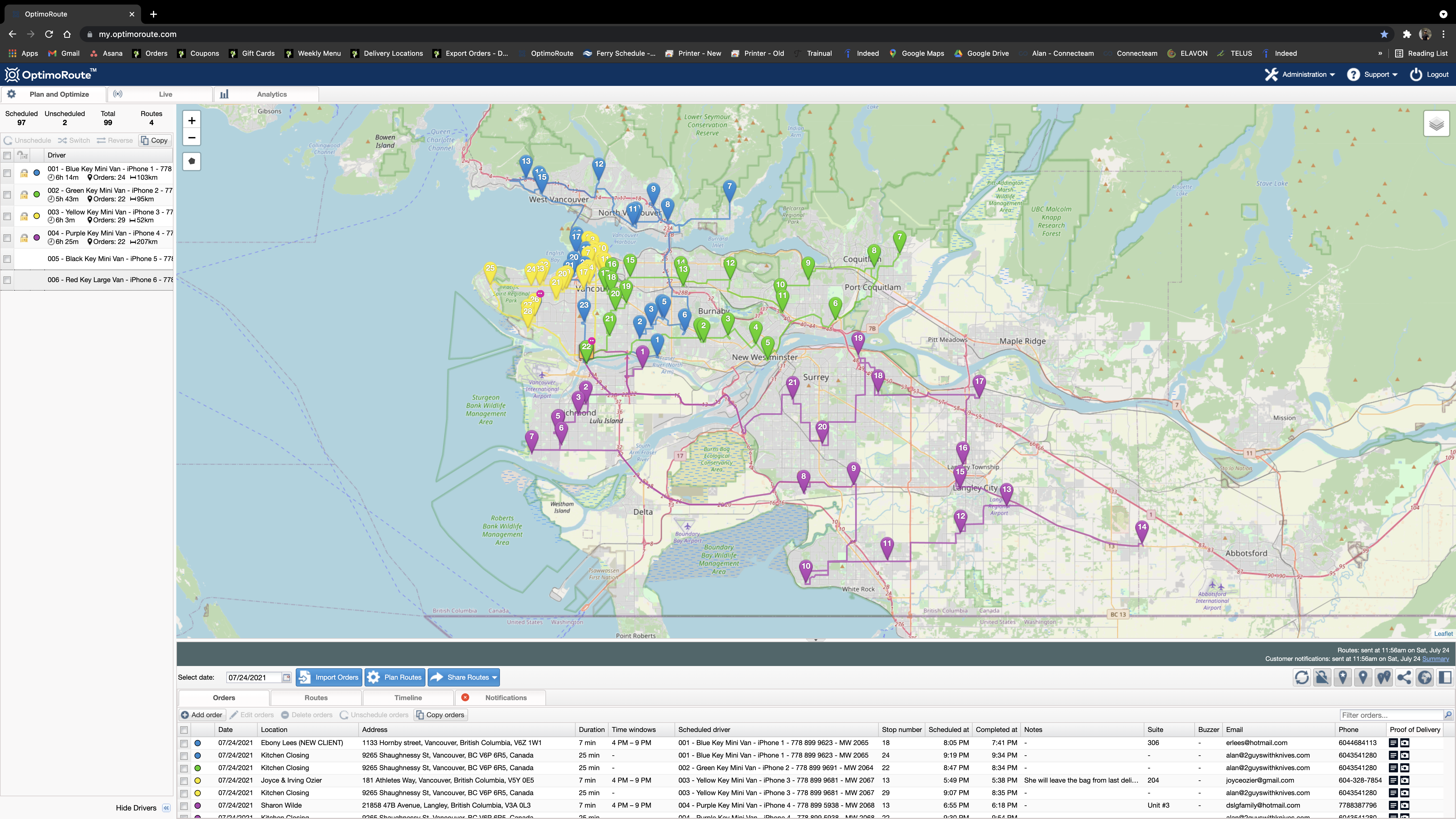The image size is (1456, 819).
Task: Click the Plan Routes button
Action: [395, 677]
